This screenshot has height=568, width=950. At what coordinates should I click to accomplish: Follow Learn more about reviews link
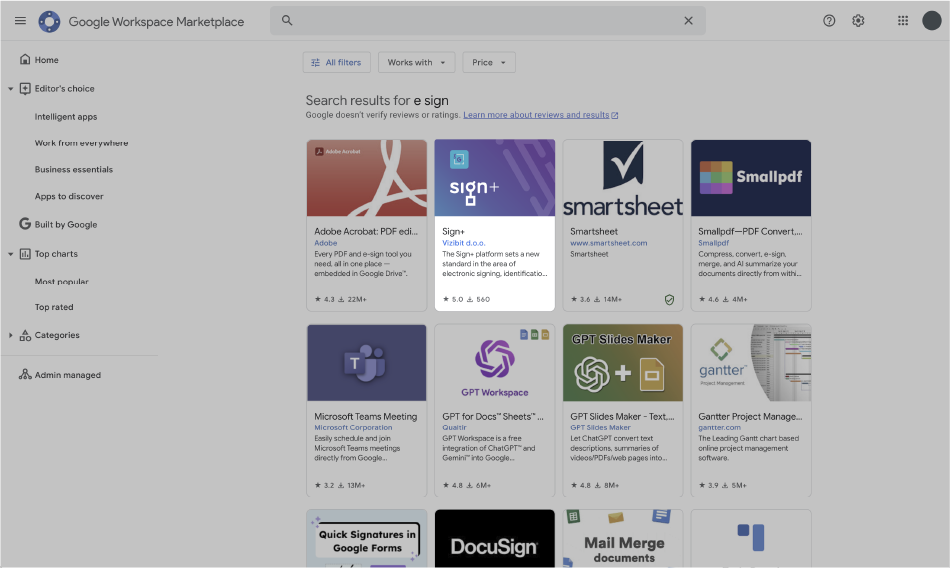540,115
